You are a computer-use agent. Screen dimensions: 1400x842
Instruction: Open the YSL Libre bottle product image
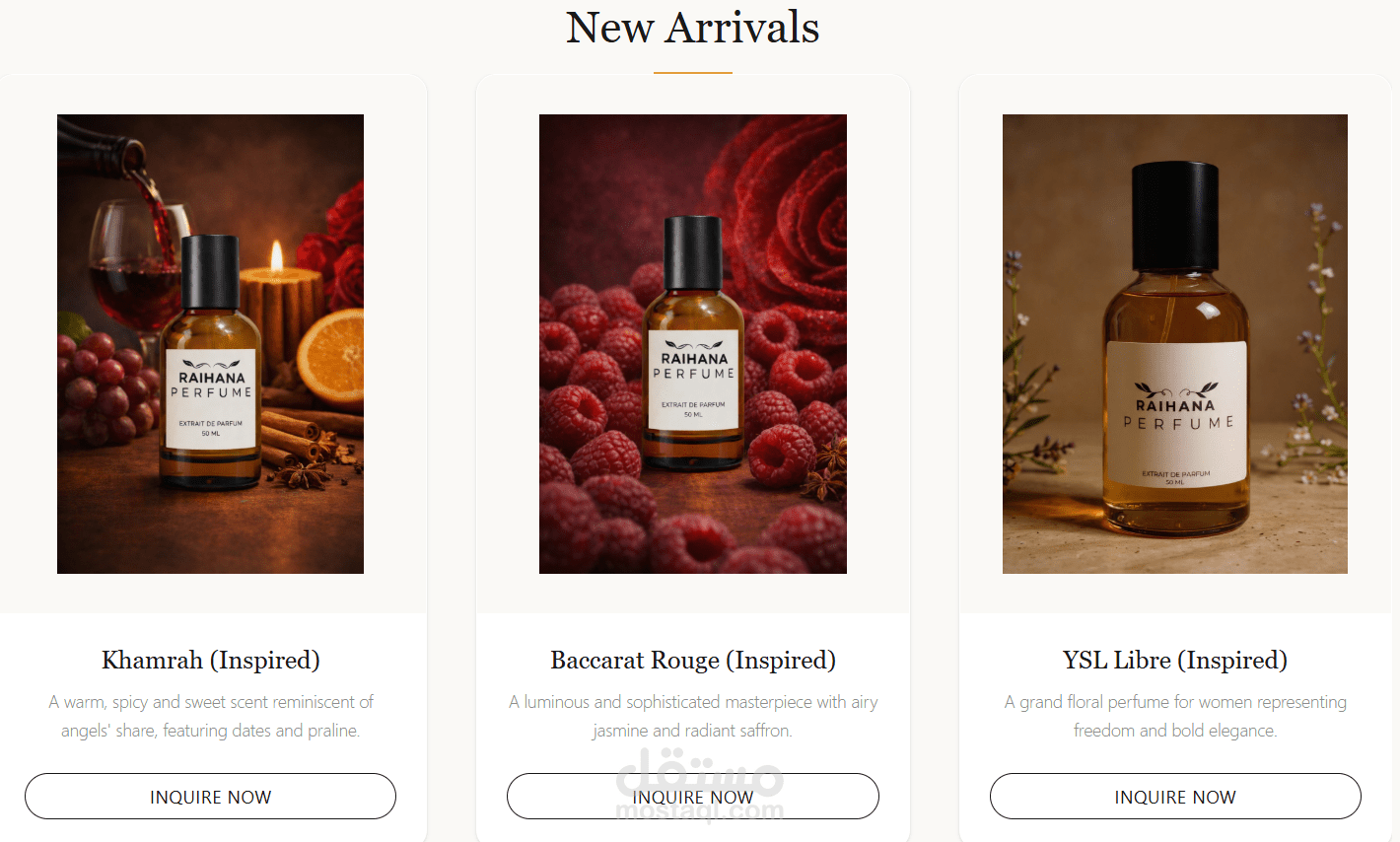pyautogui.click(x=1175, y=344)
